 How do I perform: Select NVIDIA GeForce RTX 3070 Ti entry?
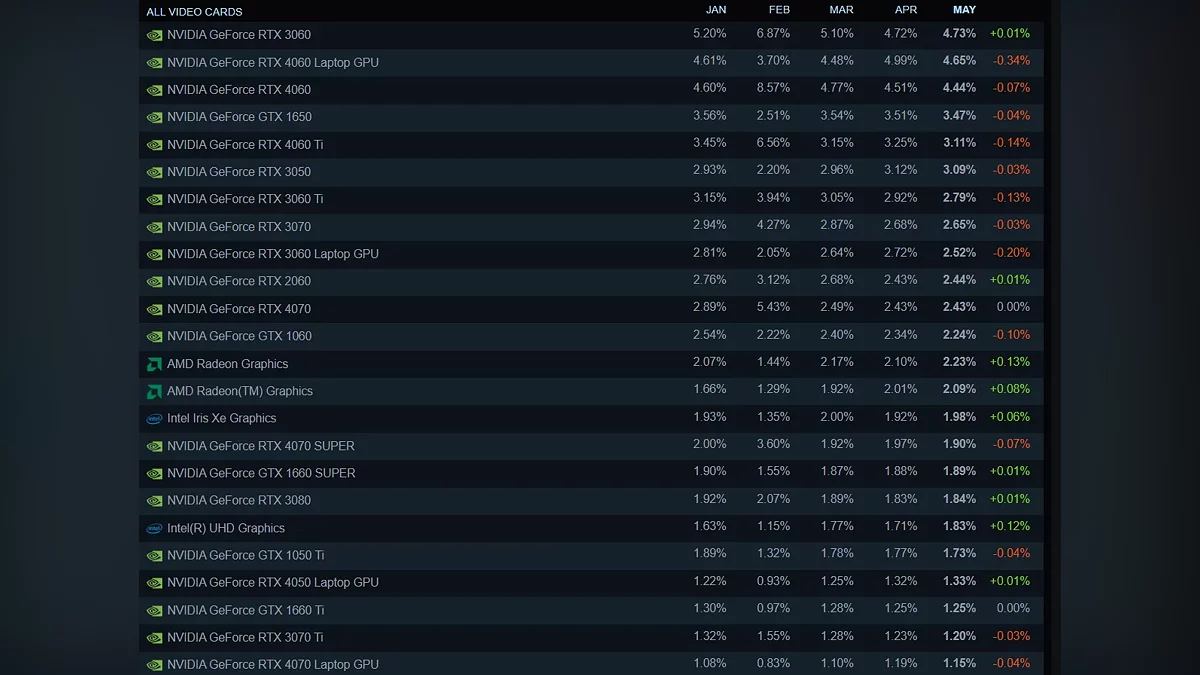click(x=245, y=637)
